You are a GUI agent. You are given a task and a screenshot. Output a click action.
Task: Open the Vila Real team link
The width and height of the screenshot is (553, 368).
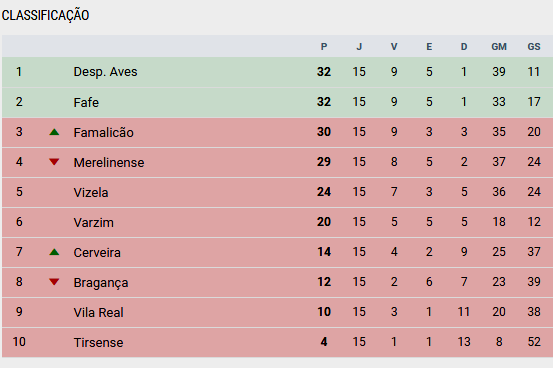click(x=98, y=312)
